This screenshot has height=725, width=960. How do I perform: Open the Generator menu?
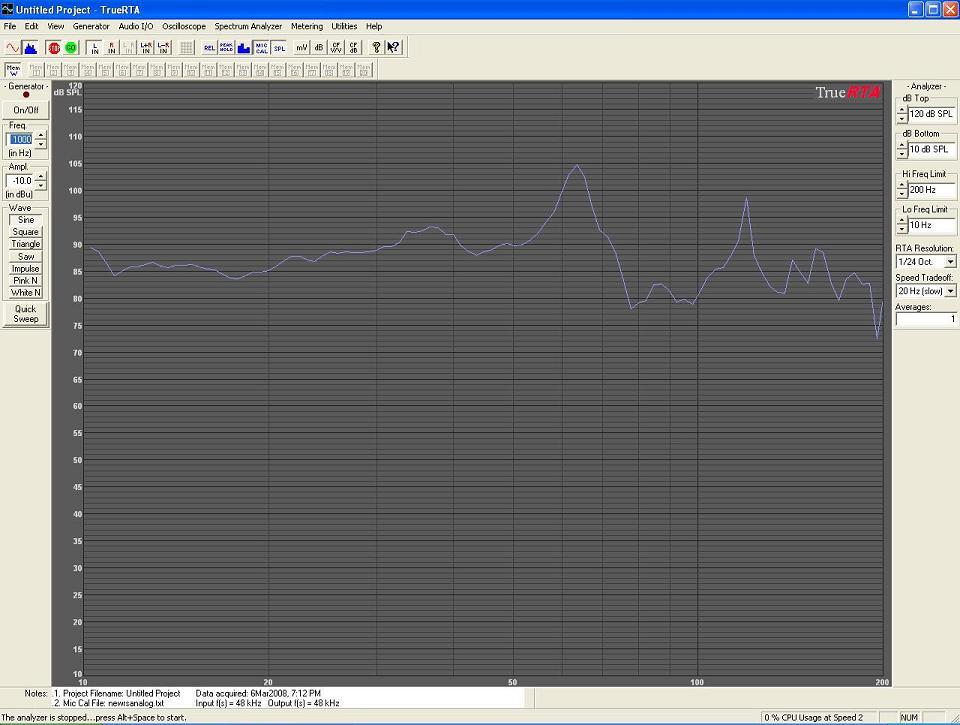[x=91, y=26]
